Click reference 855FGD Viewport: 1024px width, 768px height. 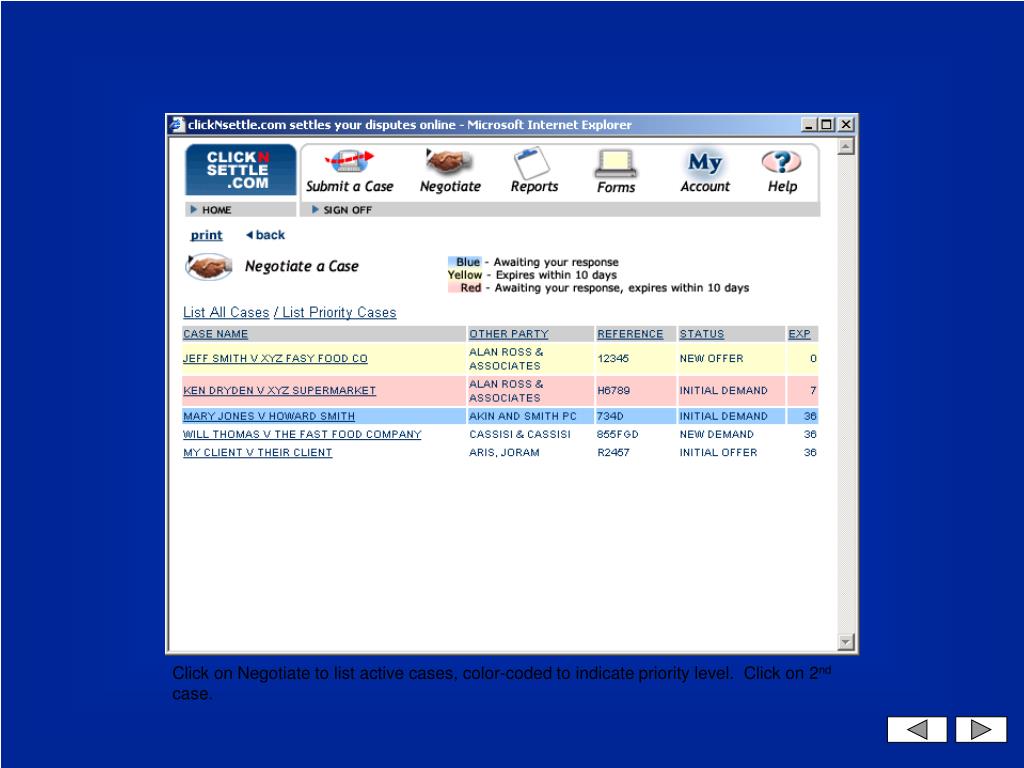pos(618,434)
